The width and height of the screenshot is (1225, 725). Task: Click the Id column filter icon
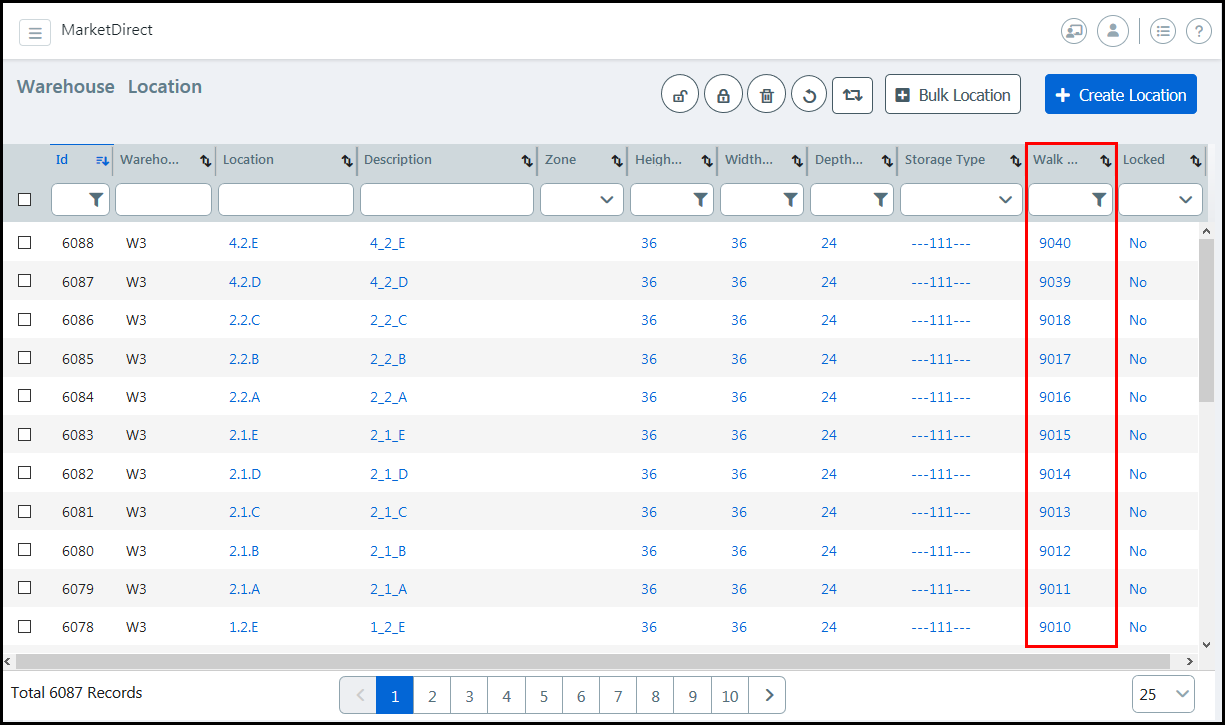pyautogui.click(x=96, y=200)
